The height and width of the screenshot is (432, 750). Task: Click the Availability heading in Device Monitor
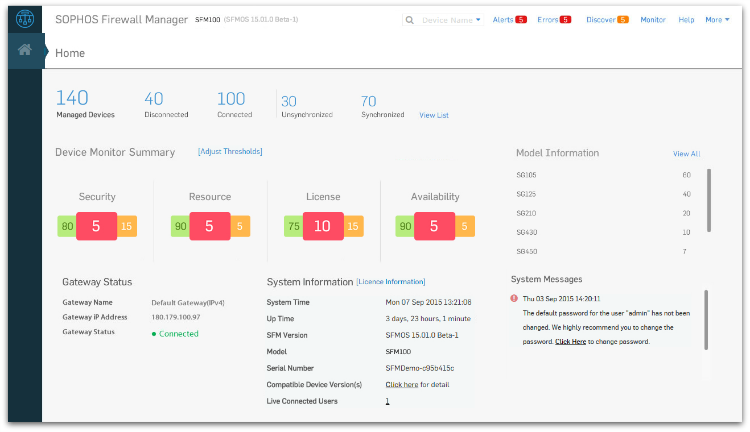point(435,197)
